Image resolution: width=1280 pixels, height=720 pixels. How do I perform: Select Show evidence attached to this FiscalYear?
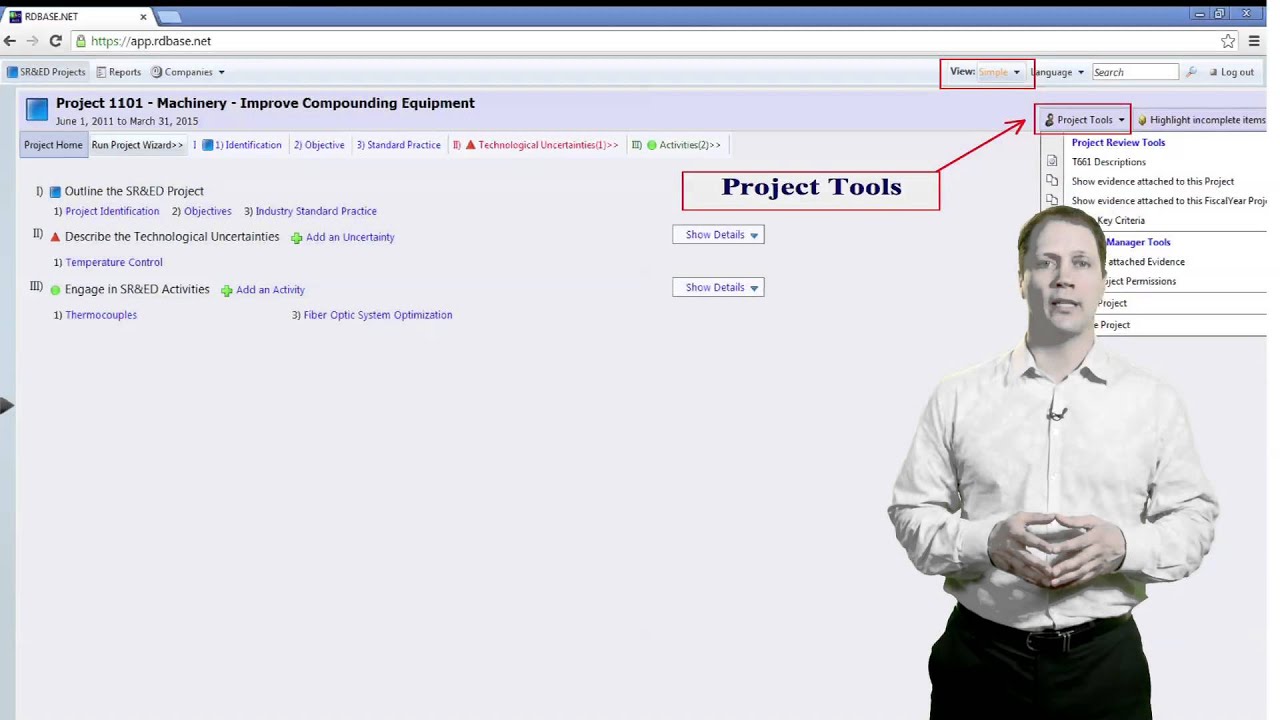[x=1169, y=201]
